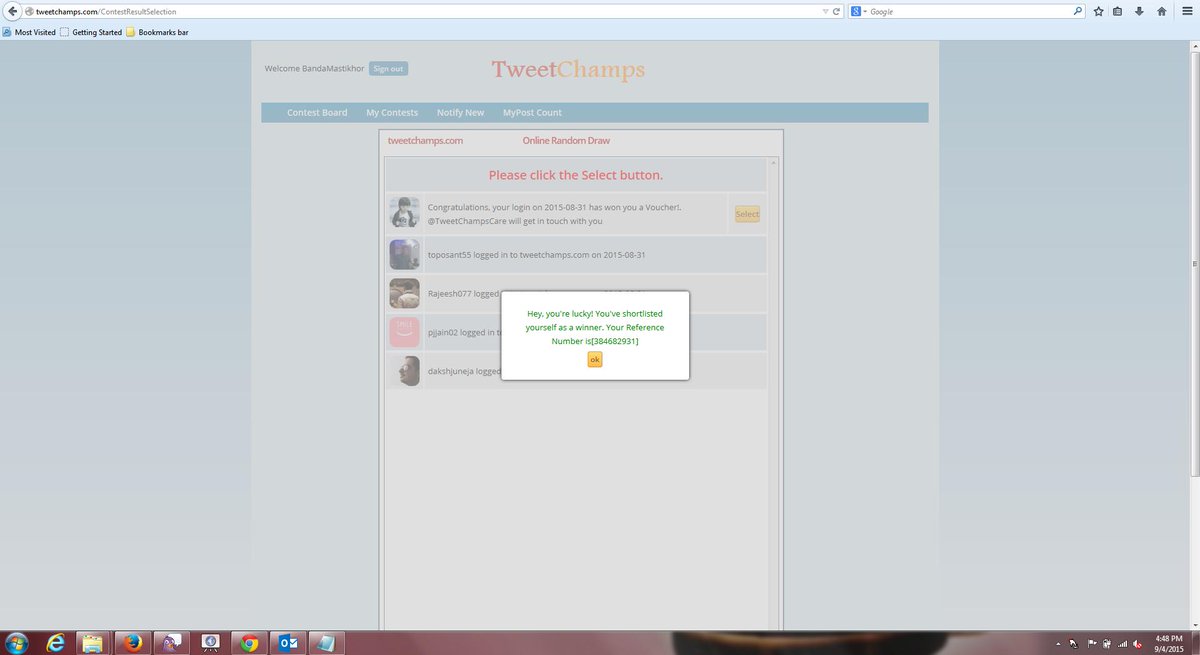This screenshot has width=1200, height=655.
Task: Open the presentation globe app in taskbar
Action: click(210, 643)
